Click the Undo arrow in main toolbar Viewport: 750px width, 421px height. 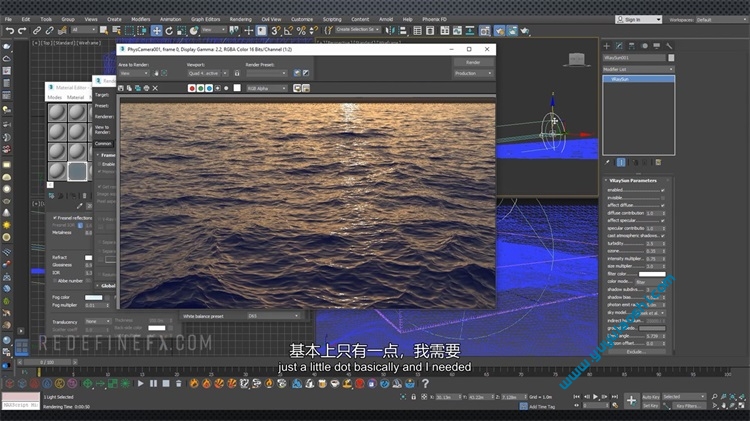[10, 31]
